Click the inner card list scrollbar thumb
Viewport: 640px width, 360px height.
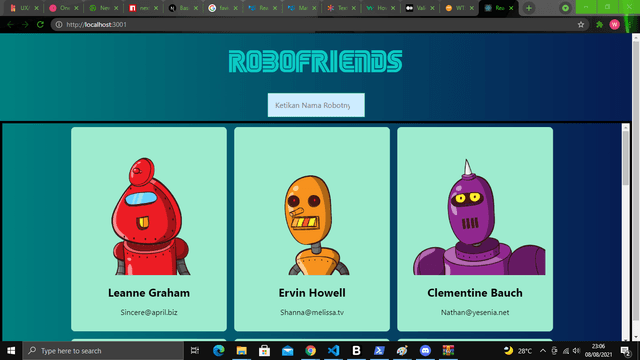click(625, 158)
